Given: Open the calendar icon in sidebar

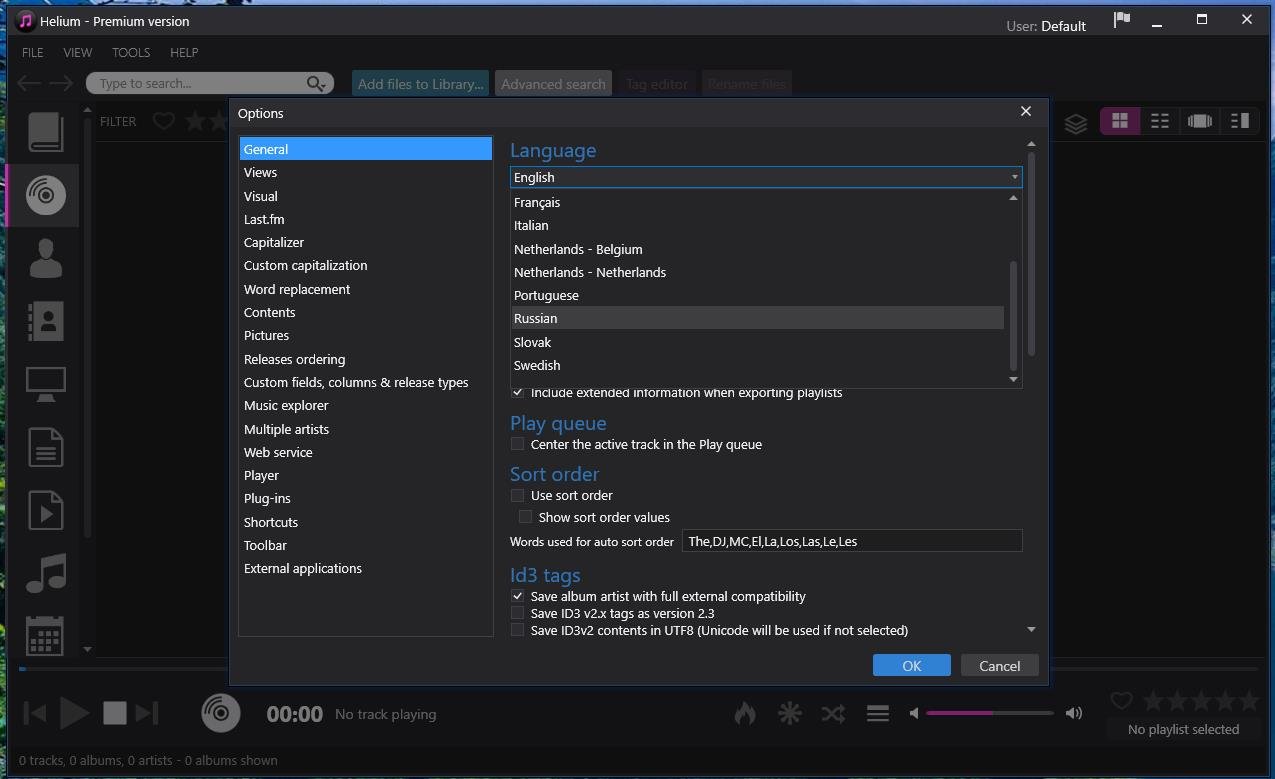Looking at the screenshot, I should (46, 636).
